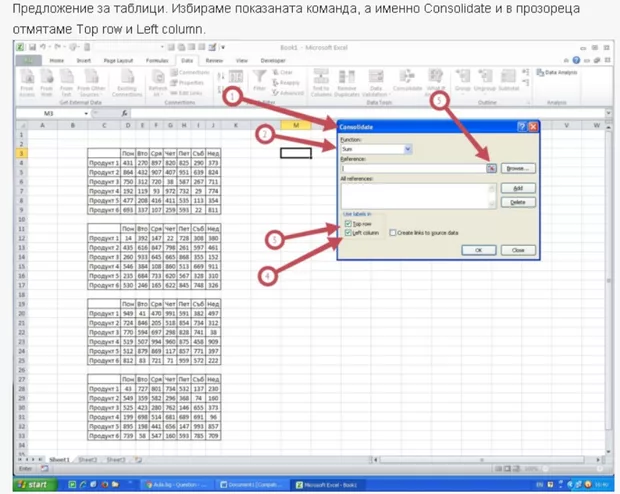Toggle the Left column checkbox
The image size is (620, 494).
click(x=348, y=233)
